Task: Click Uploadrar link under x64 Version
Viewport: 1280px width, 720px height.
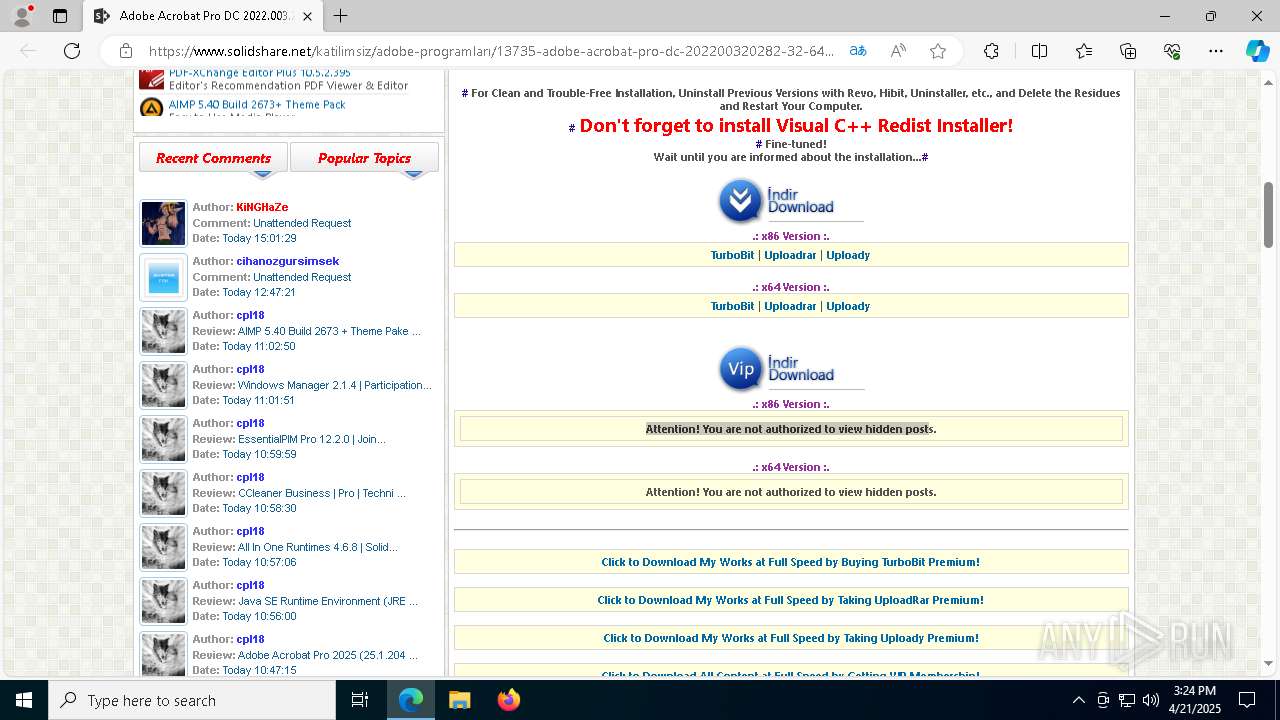Action: pos(790,306)
